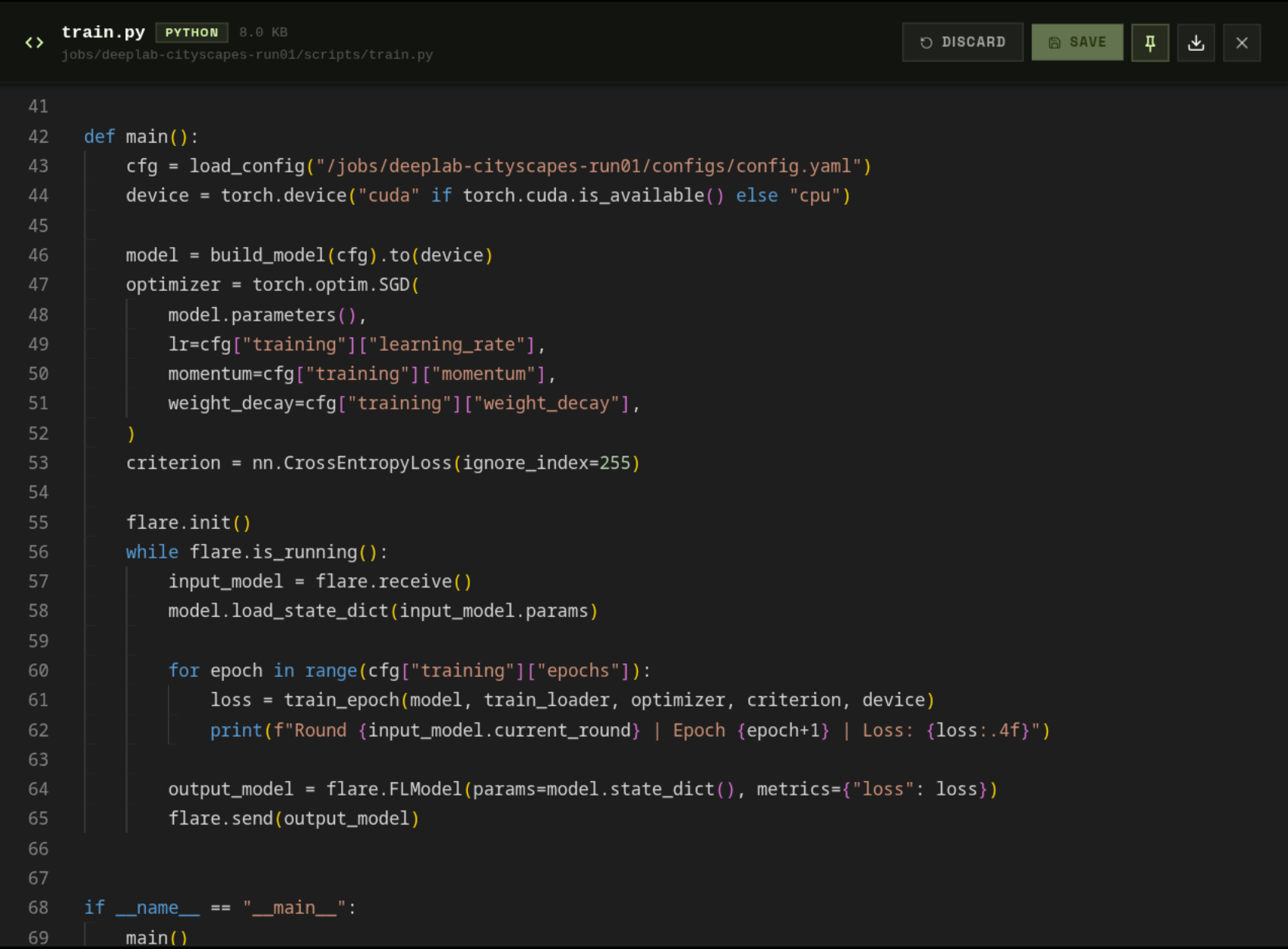Save the train.py file
Screen dimensions: 1288x949
(1077, 43)
